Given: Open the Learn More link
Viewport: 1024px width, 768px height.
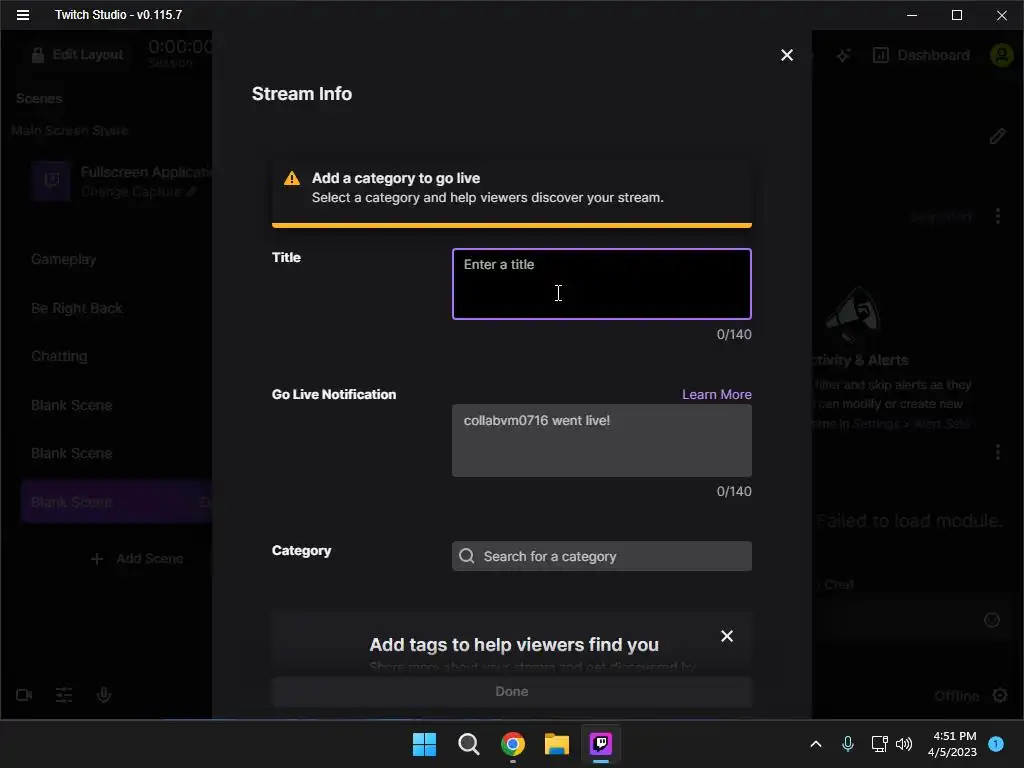Looking at the screenshot, I should coord(716,394).
